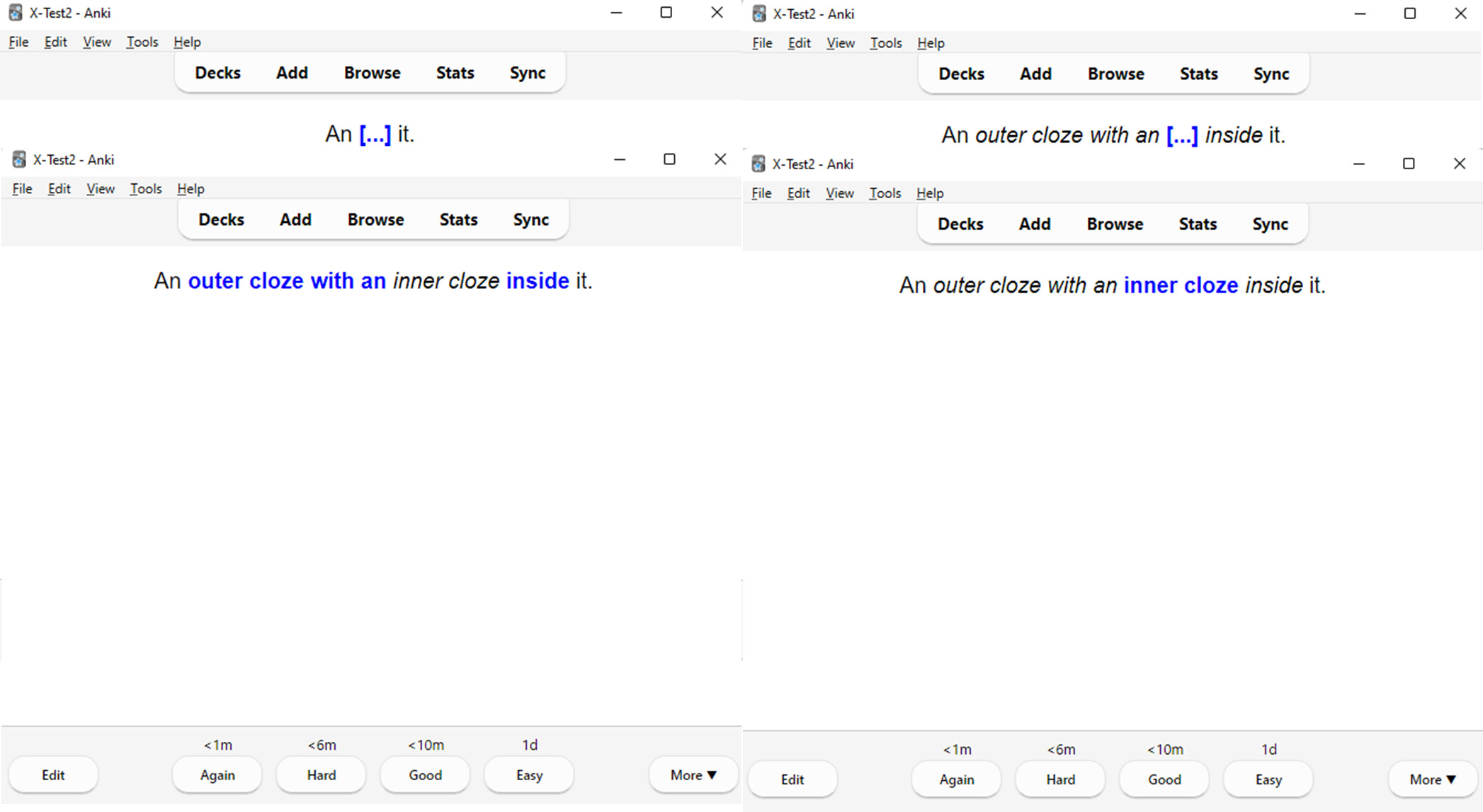Click Anki icon of lower-right window title bar
The image size is (1483, 812).
click(x=758, y=164)
